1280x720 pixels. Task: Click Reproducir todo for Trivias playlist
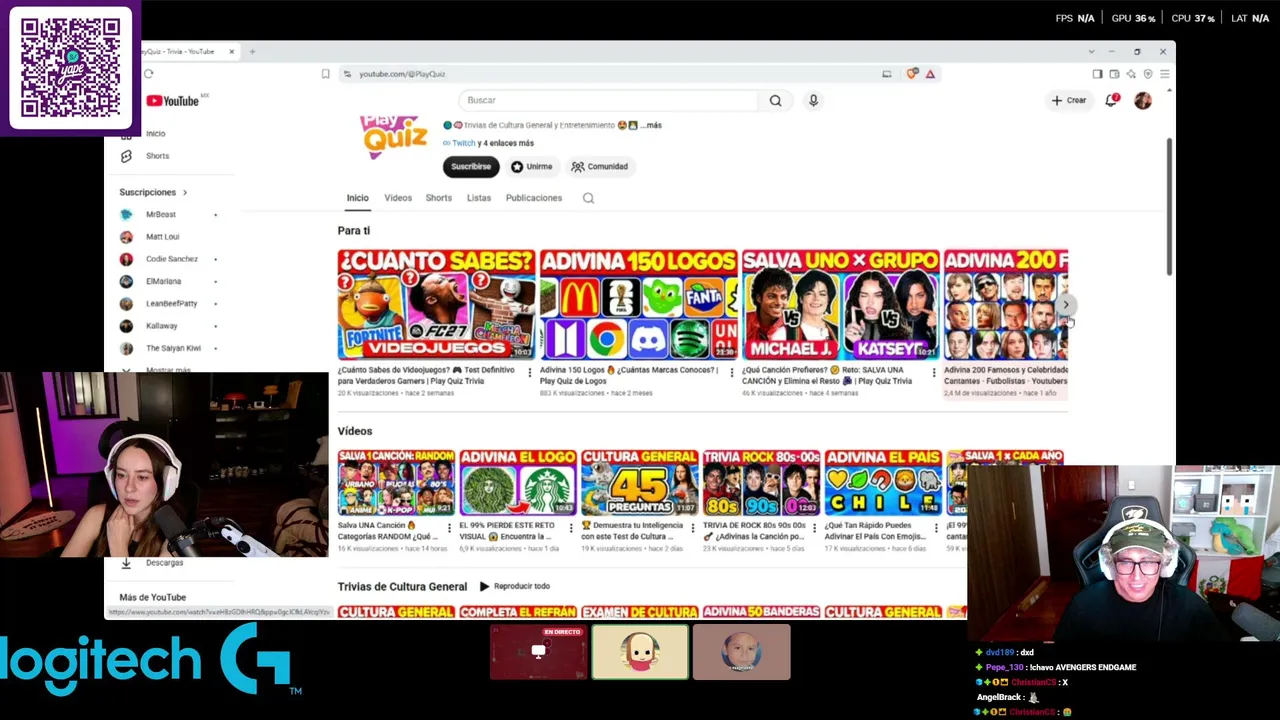515,586
